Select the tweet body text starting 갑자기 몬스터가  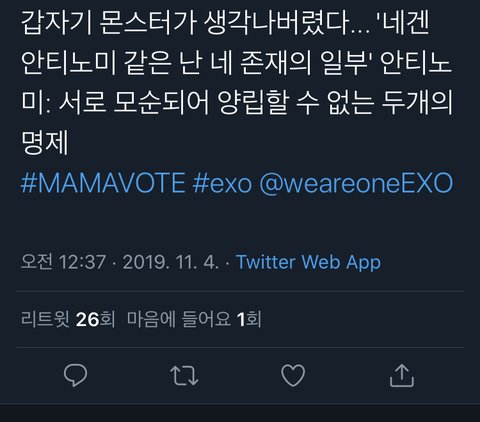click(x=237, y=82)
